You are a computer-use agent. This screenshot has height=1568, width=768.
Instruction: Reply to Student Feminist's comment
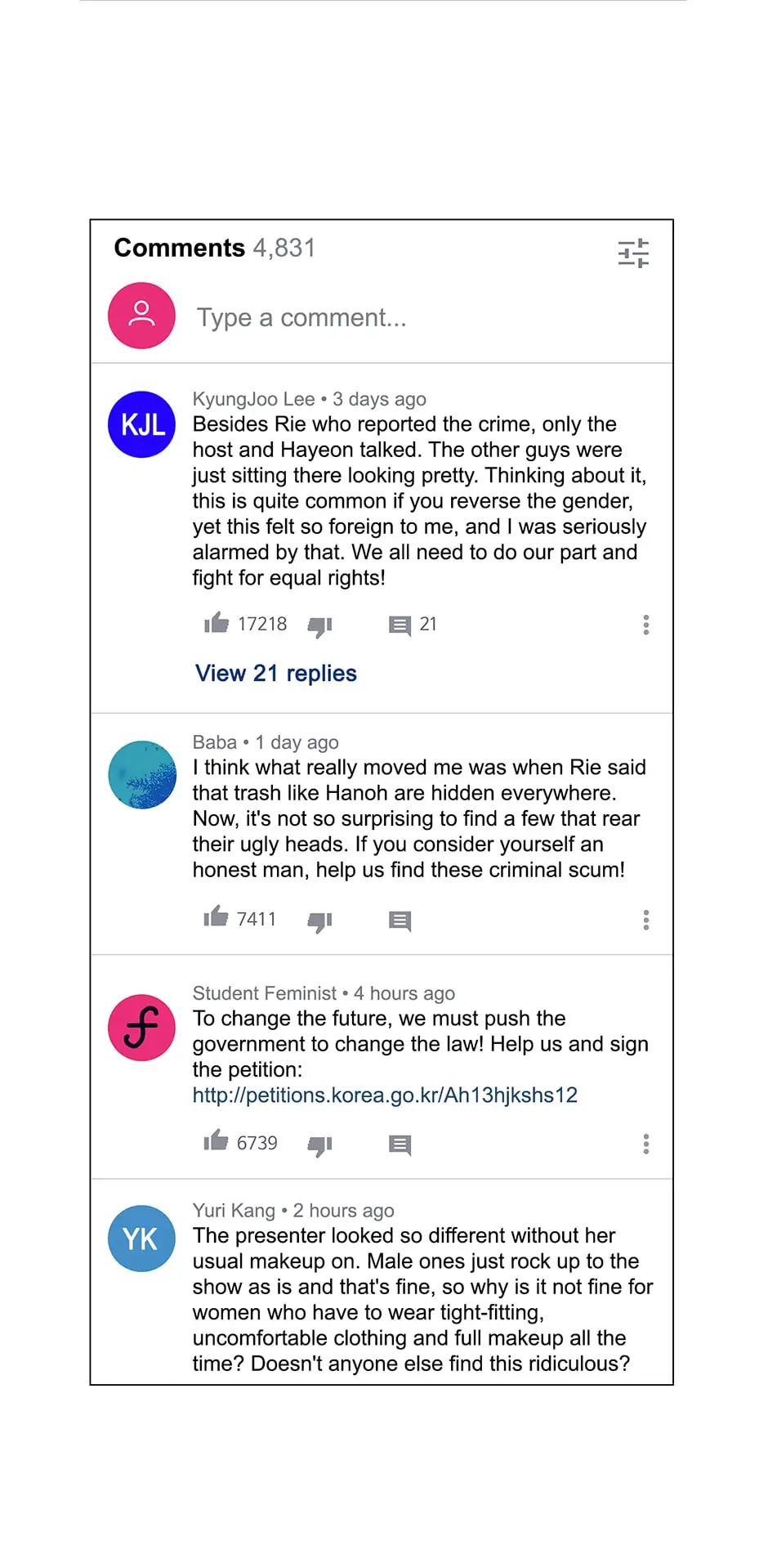coord(400,1145)
